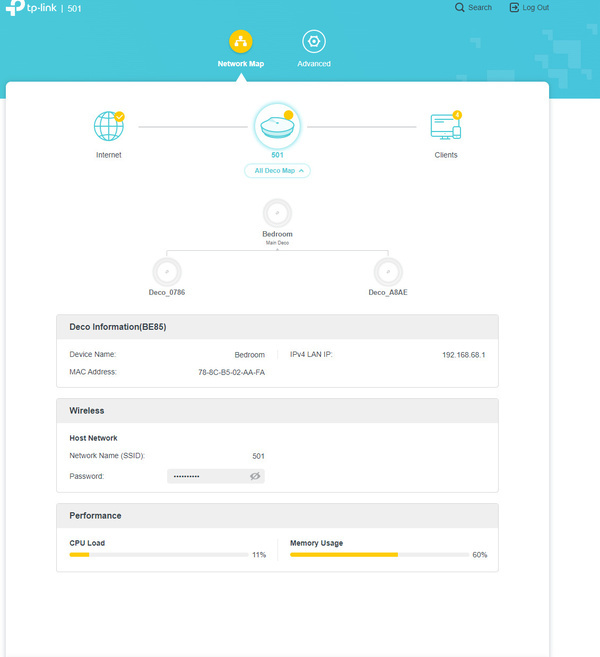Click the Search magnifier icon

(459, 8)
